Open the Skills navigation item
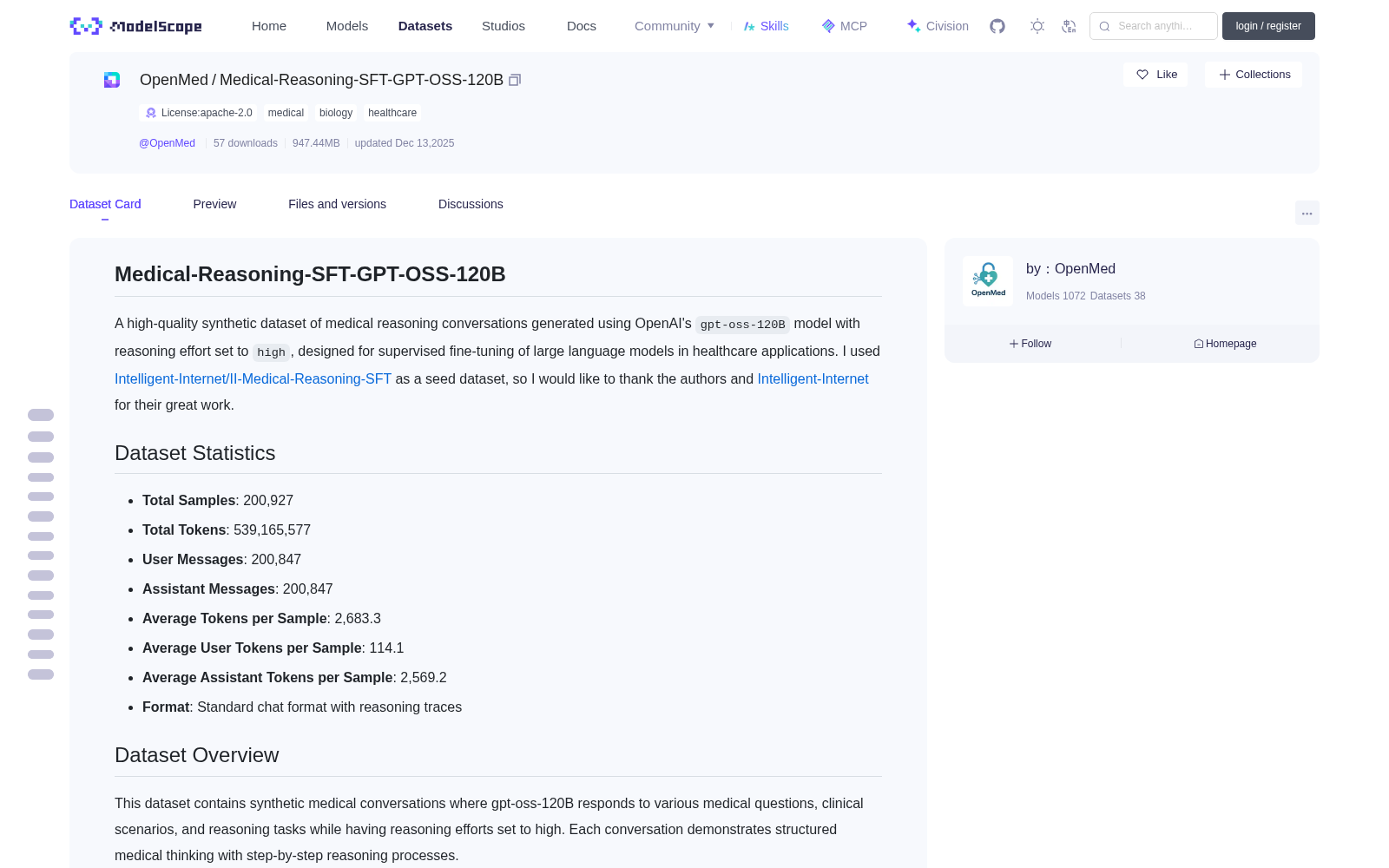This screenshot has height=868, width=1389. [x=767, y=26]
